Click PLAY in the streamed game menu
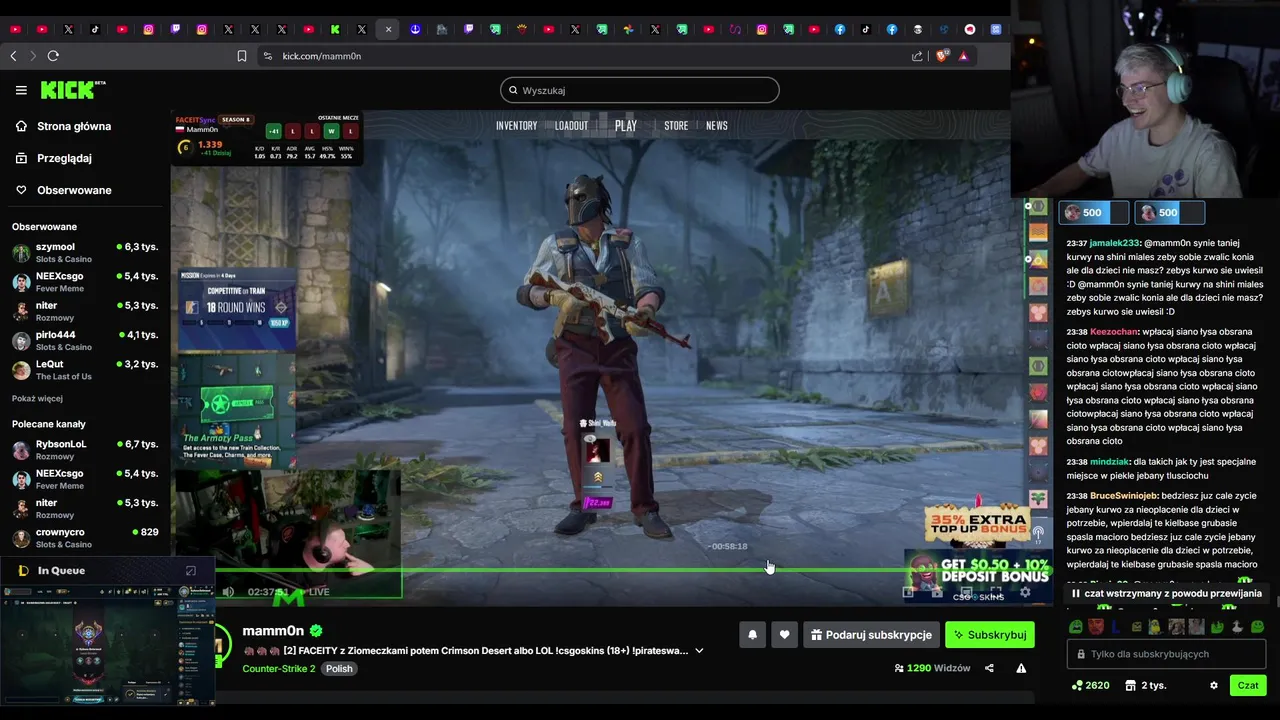Image resolution: width=1280 pixels, height=720 pixels. (x=626, y=126)
